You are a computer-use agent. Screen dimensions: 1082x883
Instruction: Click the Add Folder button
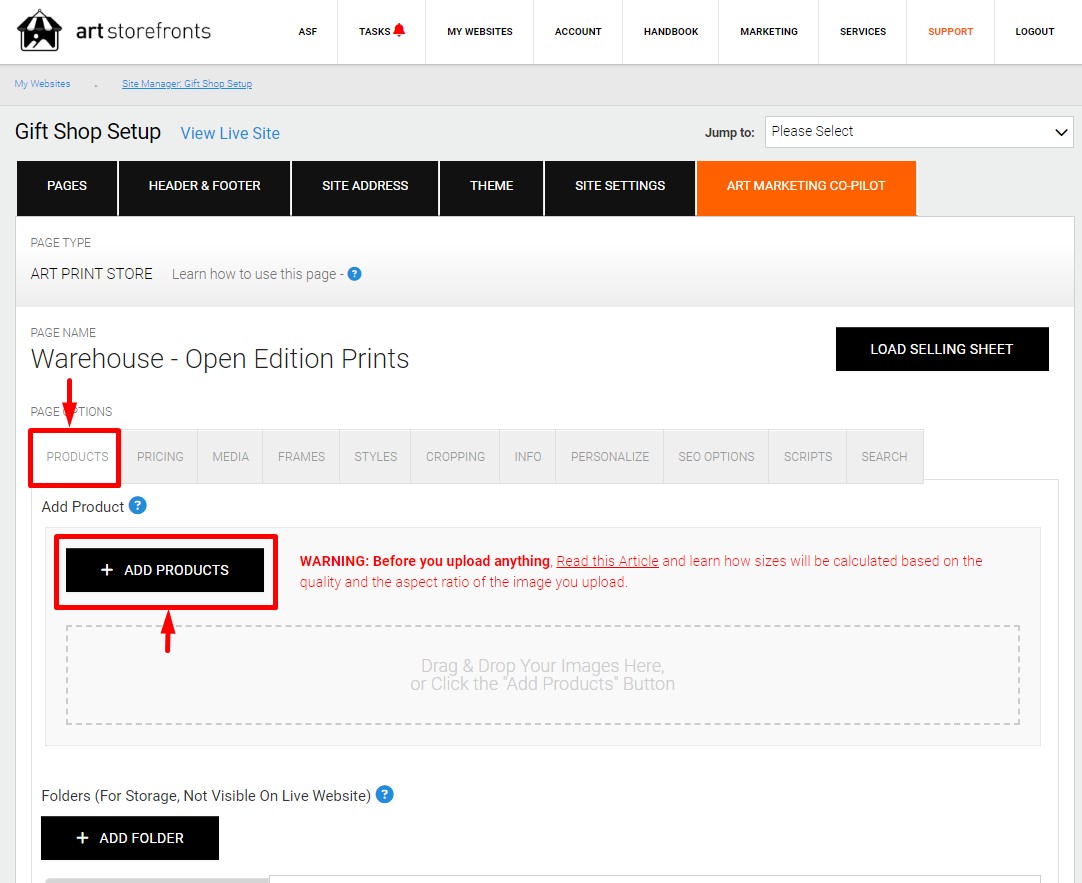click(x=130, y=838)
